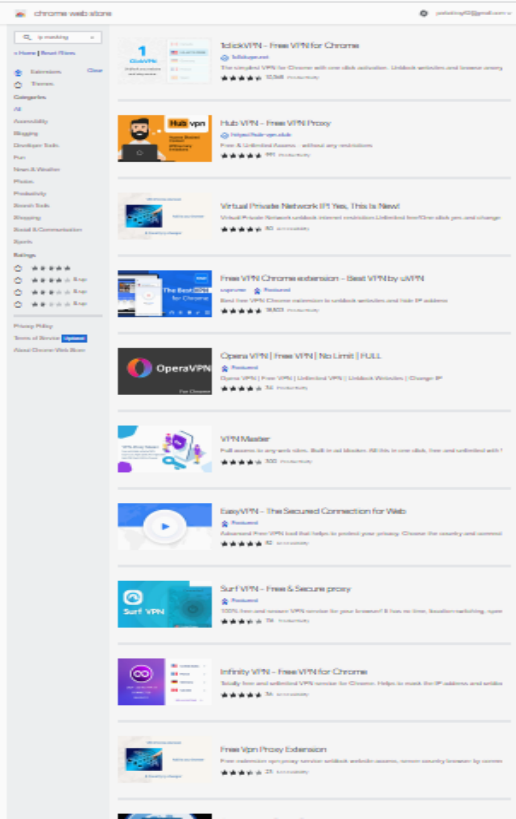The image size is (516, 819).
Task: Open the settings gear in the header
Action: [x=424, y=13]
